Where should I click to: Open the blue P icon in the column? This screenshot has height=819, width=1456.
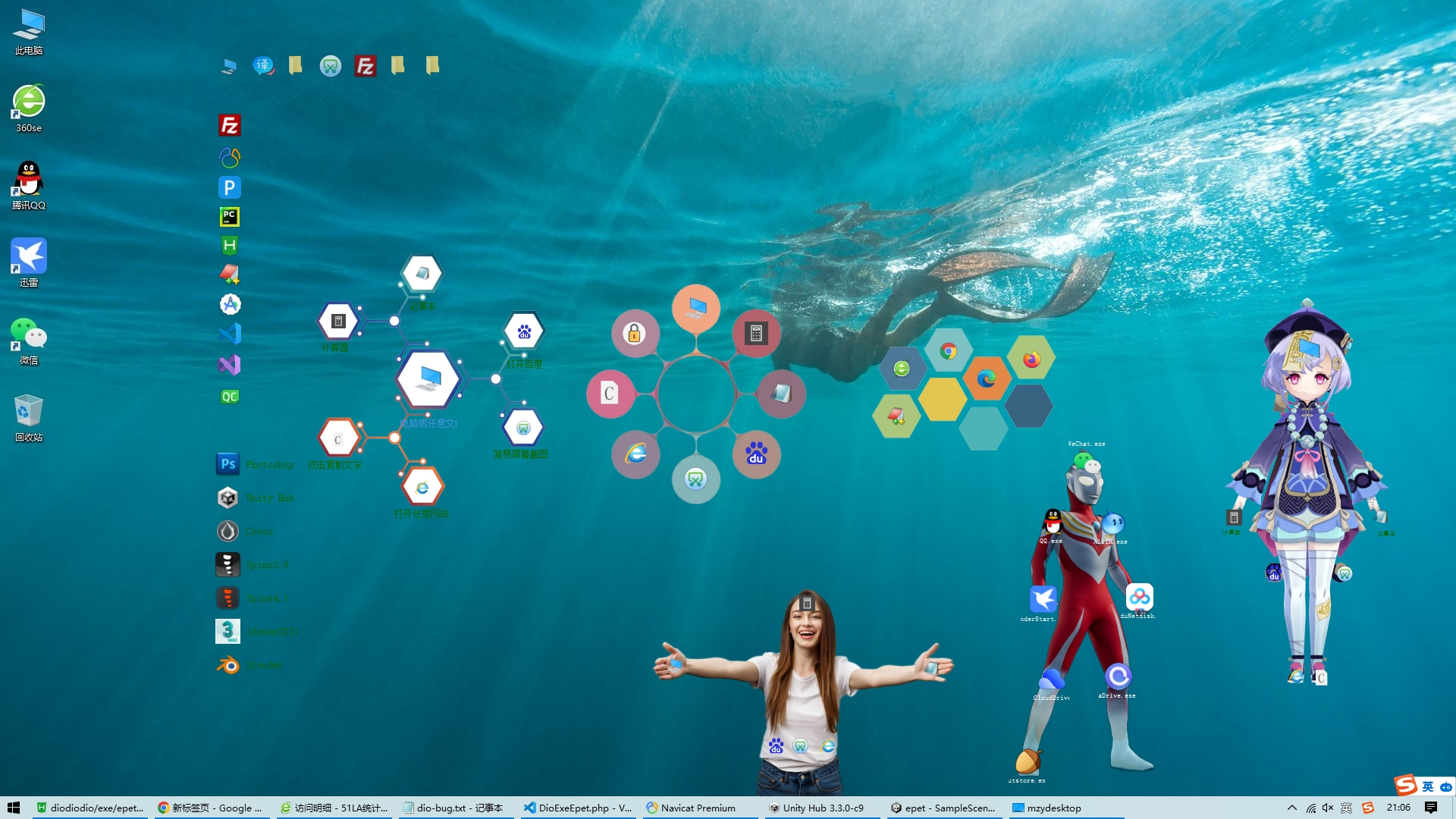230,187
